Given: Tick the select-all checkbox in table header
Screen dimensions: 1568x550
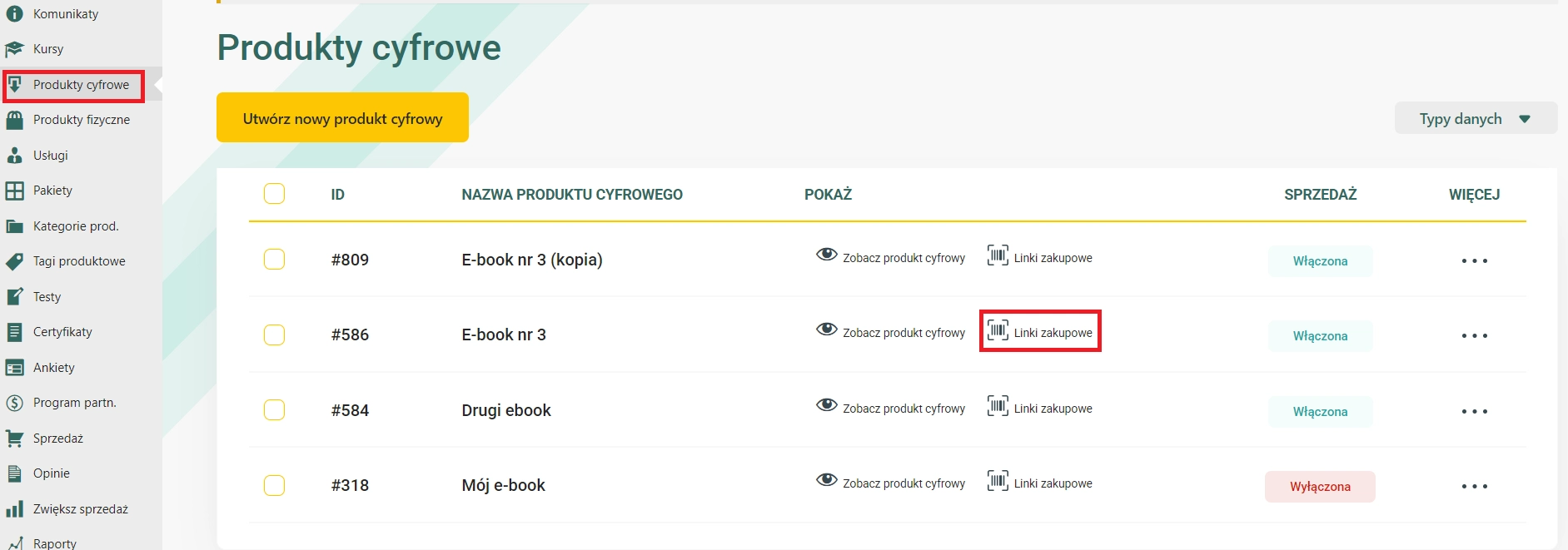Looking at the screenshot, I should pyautogui.click(x=274, y=193).
